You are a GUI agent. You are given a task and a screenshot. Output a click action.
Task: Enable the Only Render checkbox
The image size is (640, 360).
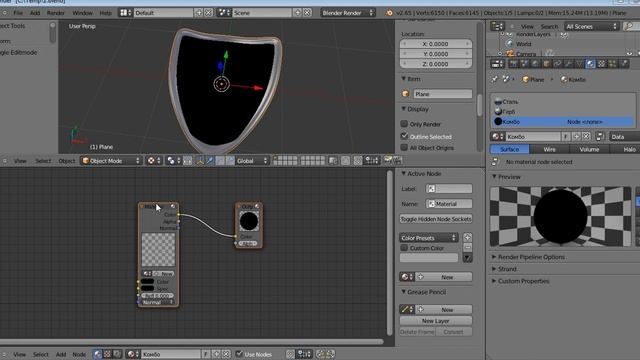click(x=404, y=123)
